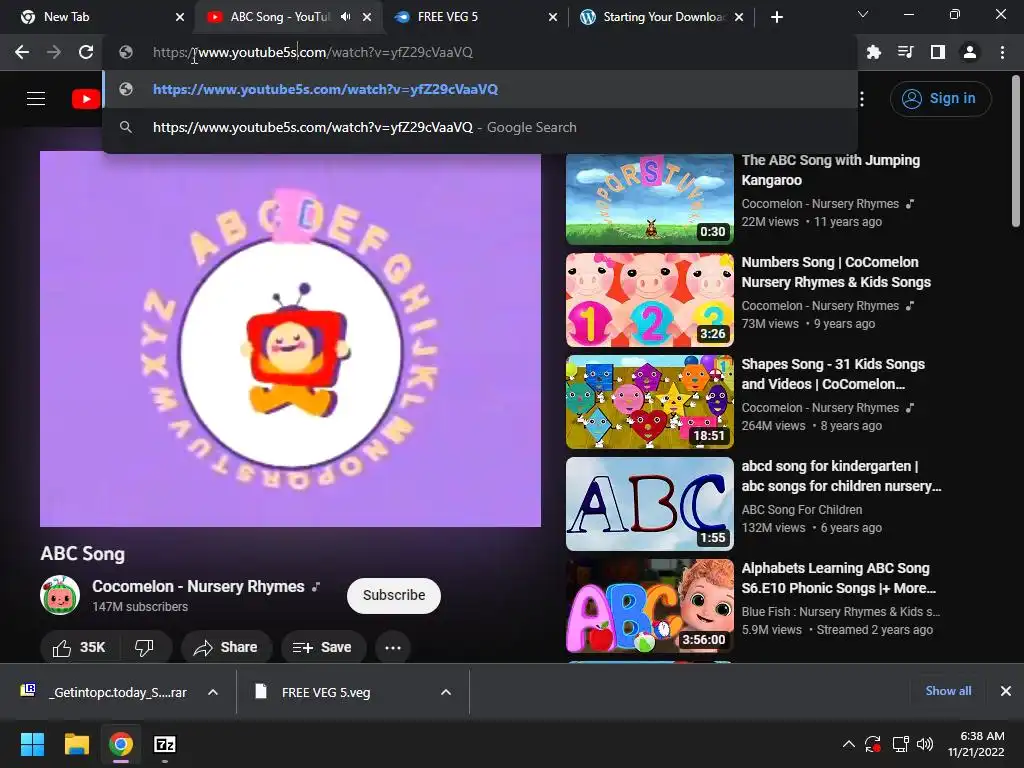This screenshot has width=1024, height=768.
Task: Open Cocomelon - Nursery Rhymes channel name
Action: [x=198, y=586]
